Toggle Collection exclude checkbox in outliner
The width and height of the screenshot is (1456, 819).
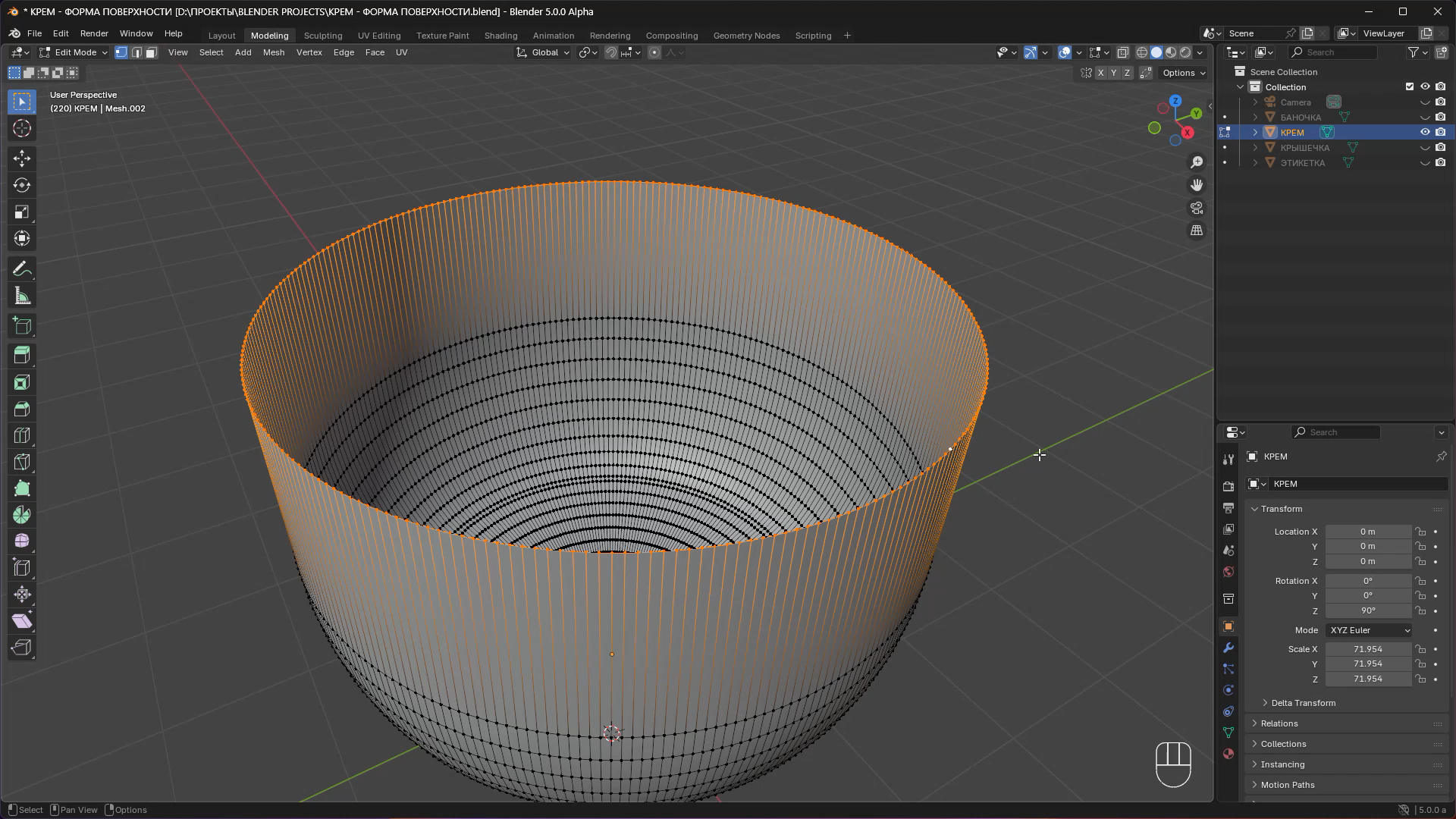[1410, 86]
